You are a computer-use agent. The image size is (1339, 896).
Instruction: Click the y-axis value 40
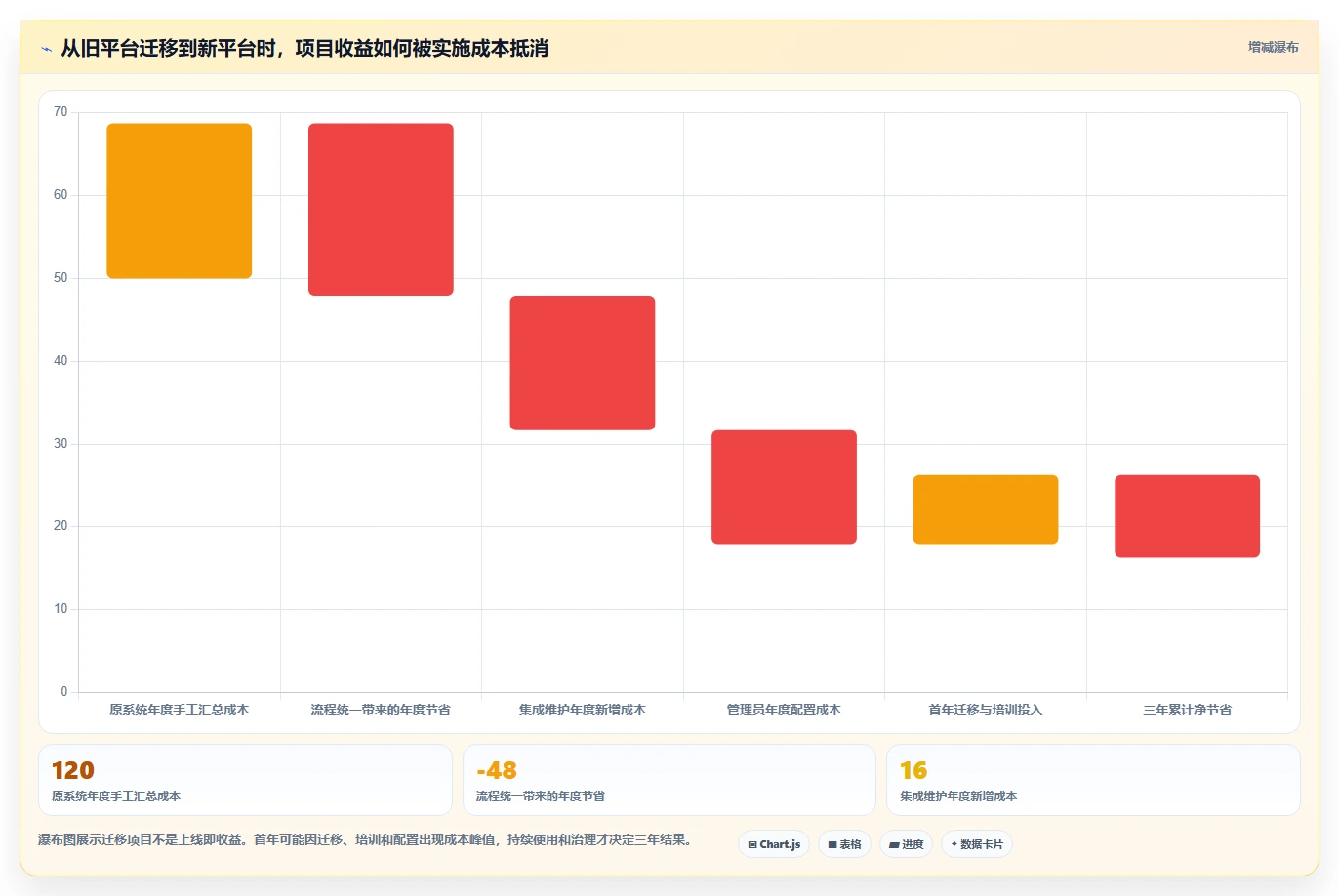click(x=61, y=361)
